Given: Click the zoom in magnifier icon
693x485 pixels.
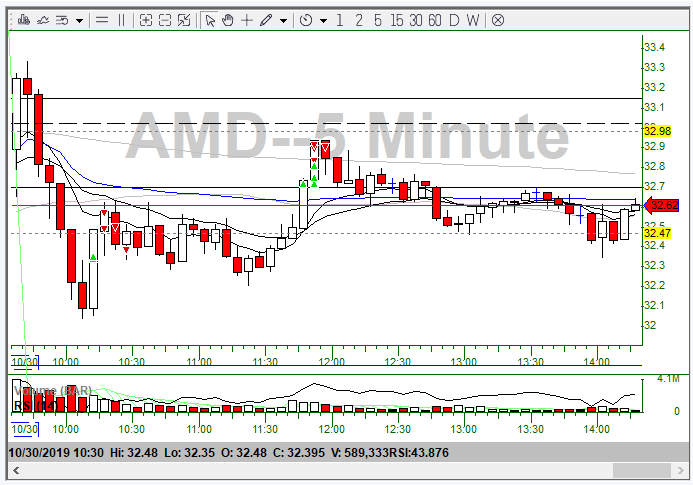Looking at the screenshot, I should 146,20.
